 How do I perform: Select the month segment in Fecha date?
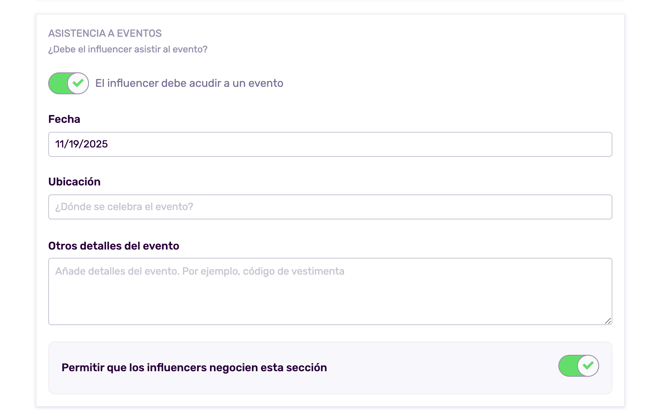pyautogui.click(x=60, y=144)
